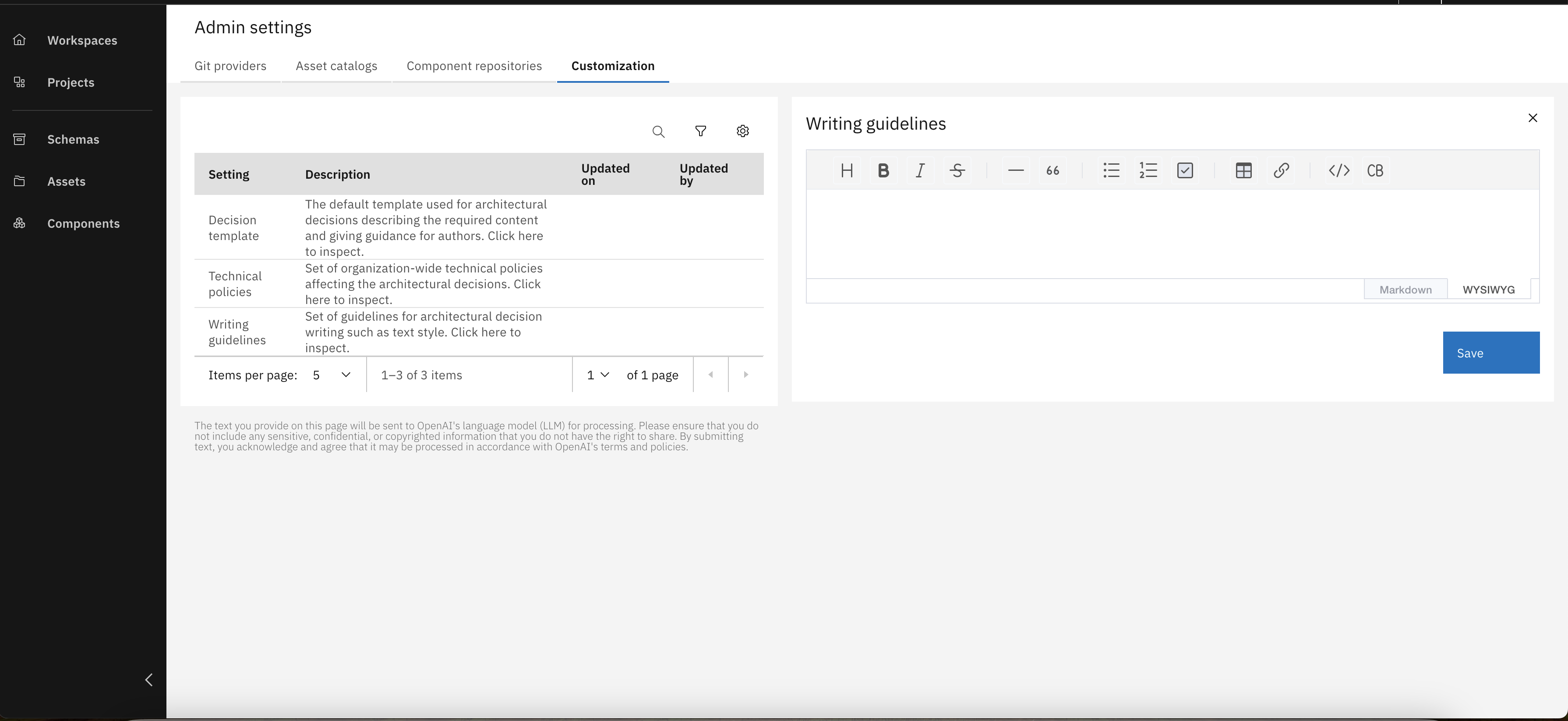Insert a checklist in the editor
1568x721 pixels.
click(x=1184, y=170)
